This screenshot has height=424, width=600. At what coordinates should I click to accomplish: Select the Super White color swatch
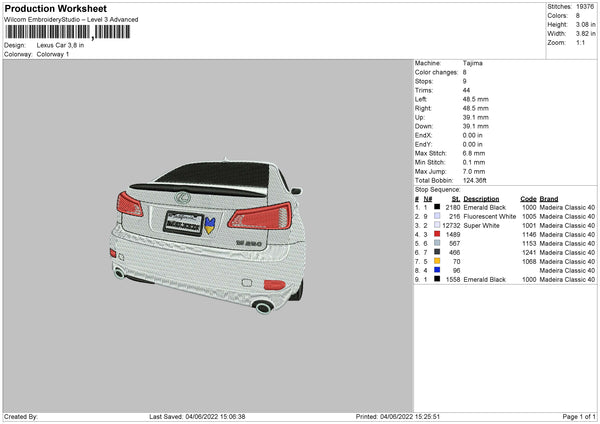[437, 225]
